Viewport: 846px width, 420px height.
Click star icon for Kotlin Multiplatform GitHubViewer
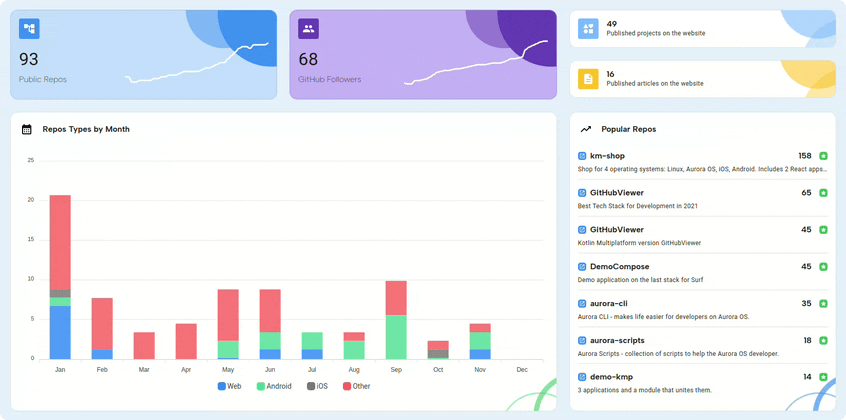point(823,230)
